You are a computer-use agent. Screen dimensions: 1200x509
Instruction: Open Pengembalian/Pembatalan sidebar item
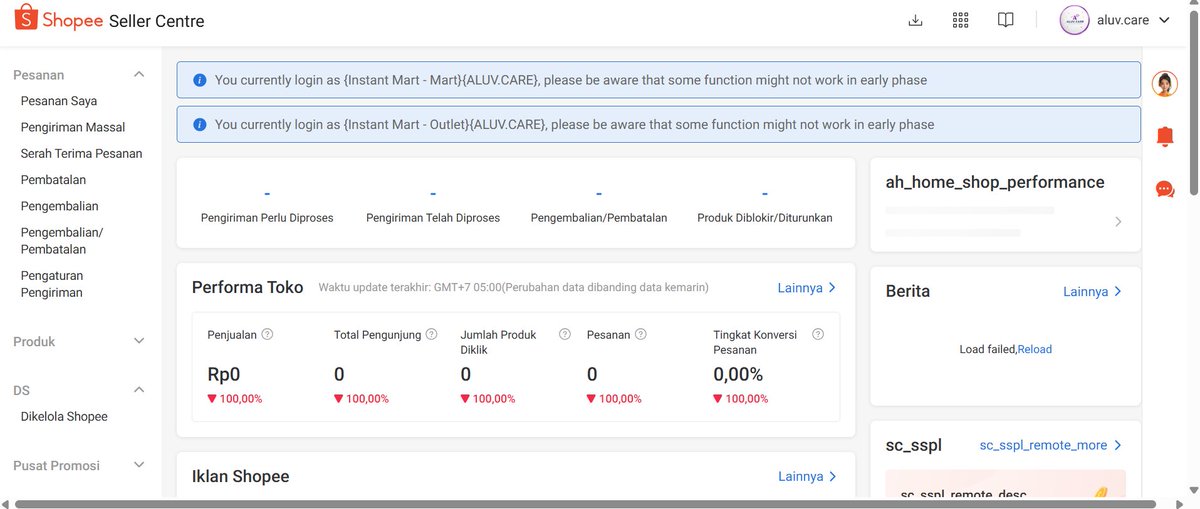pyautogui.click(x=62, y=241)
